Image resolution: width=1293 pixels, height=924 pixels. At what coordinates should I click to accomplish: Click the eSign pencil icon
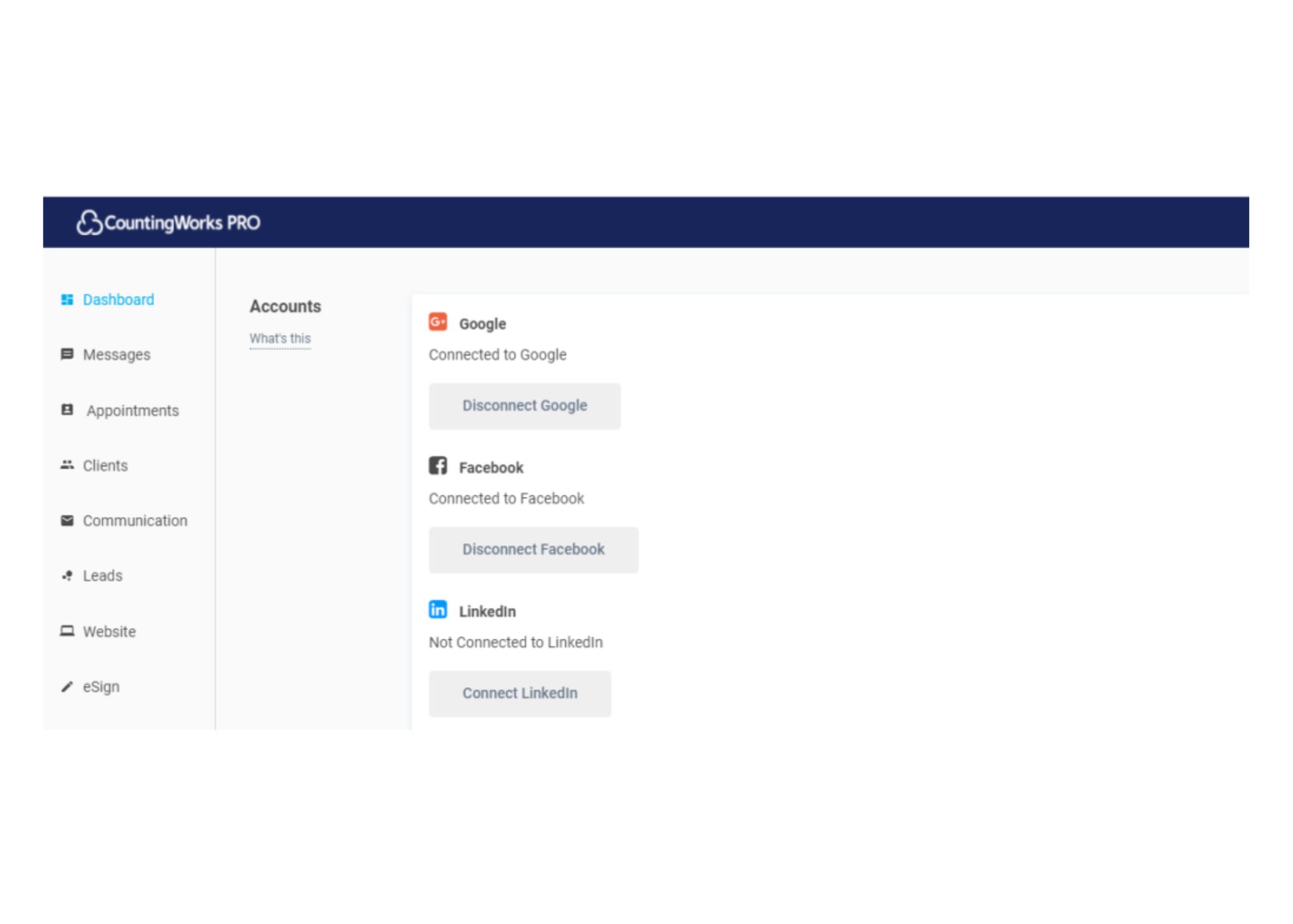pyautogui.click(x=67, y=687)
